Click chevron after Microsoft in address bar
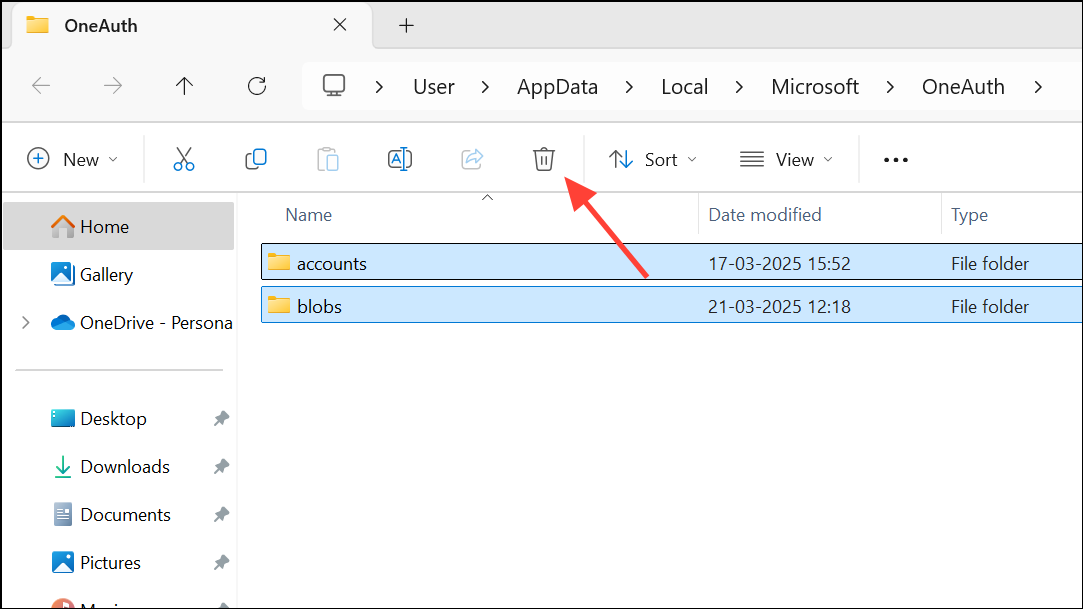Image resolution: width=1083 pixels, height=609 pixels. [x=890, y=87]
